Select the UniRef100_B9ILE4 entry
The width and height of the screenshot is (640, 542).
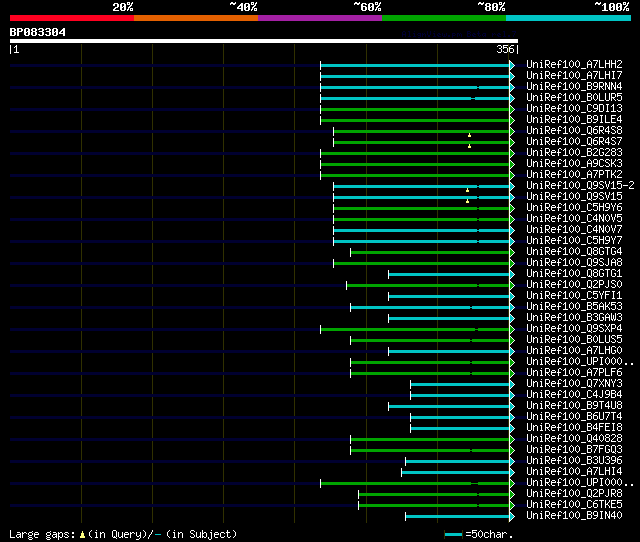(x=574, y=120)
